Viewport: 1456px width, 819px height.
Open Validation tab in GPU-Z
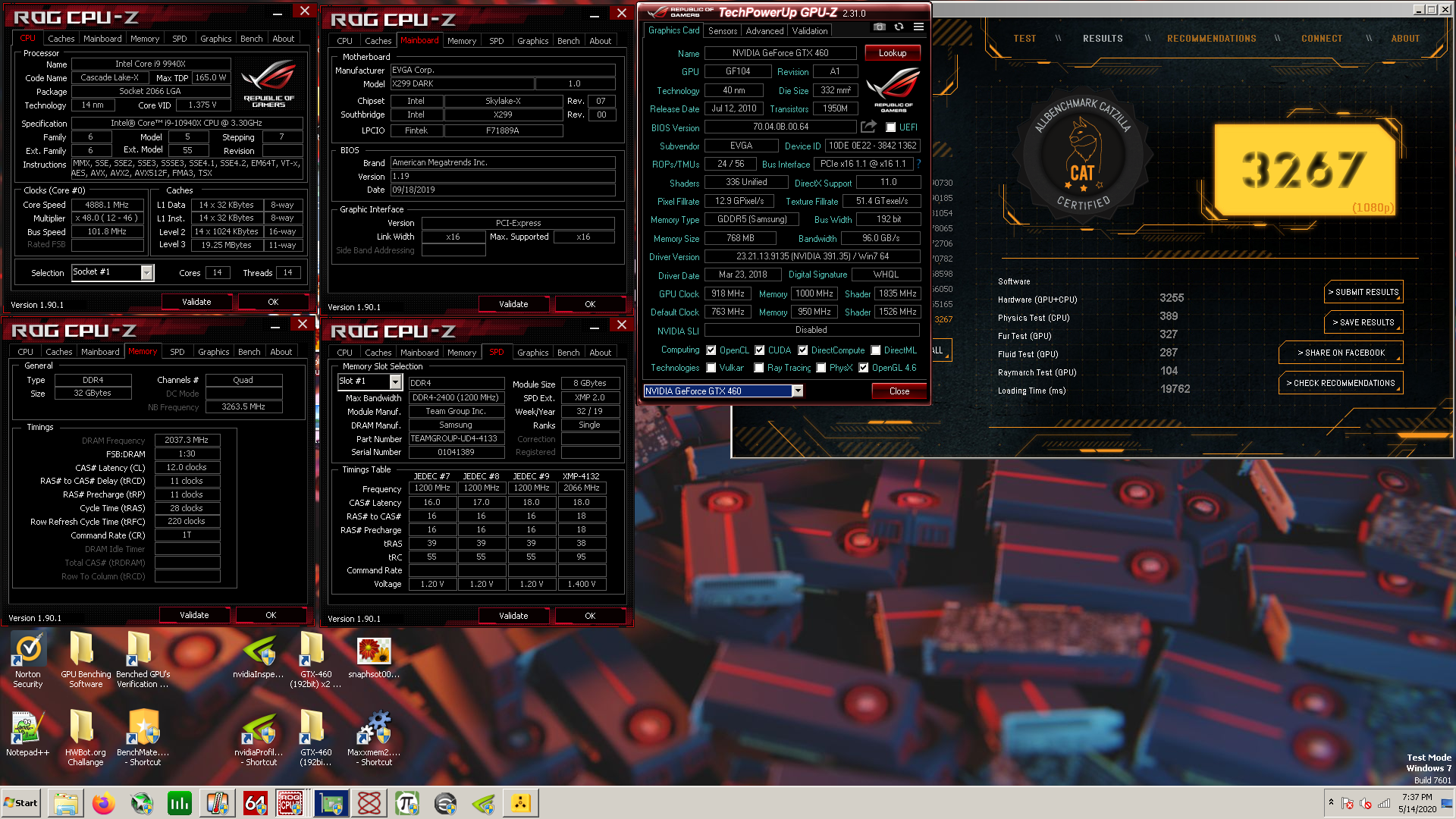click(x=810, y=31)
